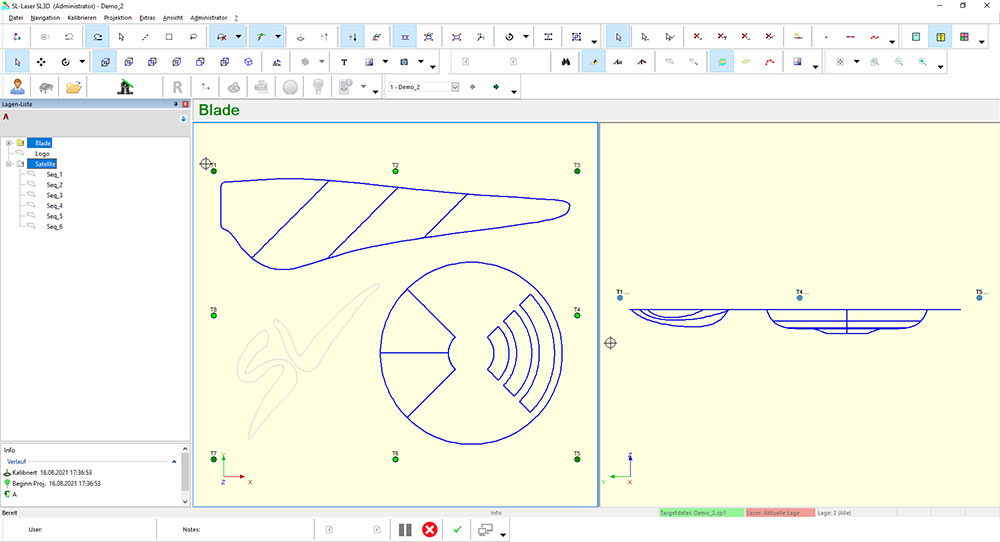Click target point T4 in left view

pos(577,315)
